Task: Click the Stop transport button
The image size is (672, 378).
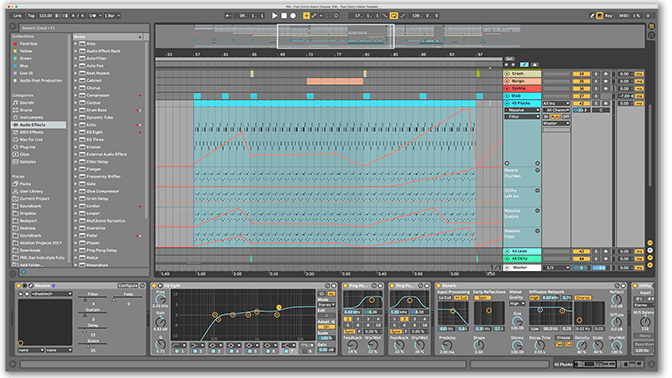Action: coord(284,15)
